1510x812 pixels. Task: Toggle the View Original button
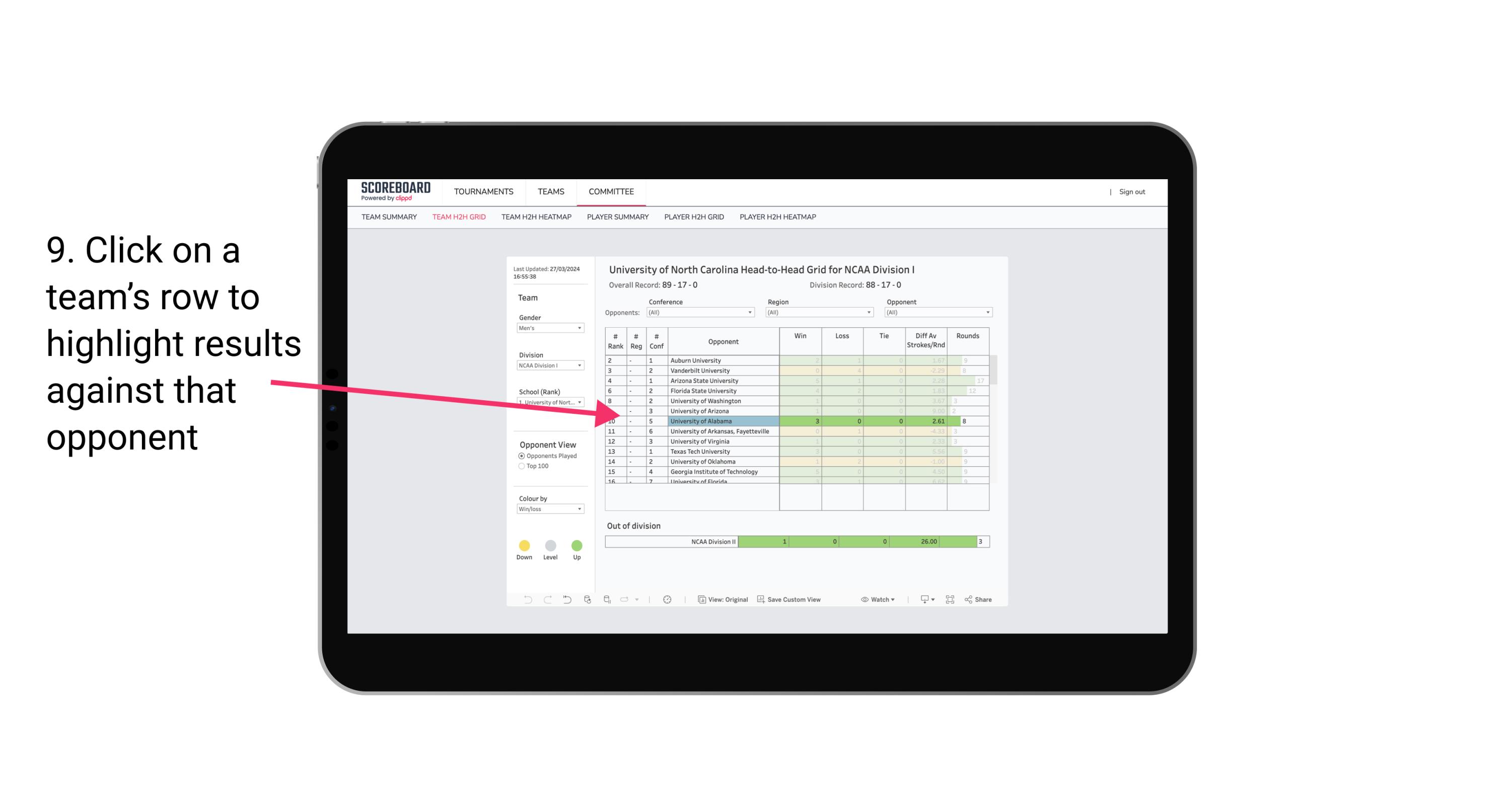tap(723, 600)
